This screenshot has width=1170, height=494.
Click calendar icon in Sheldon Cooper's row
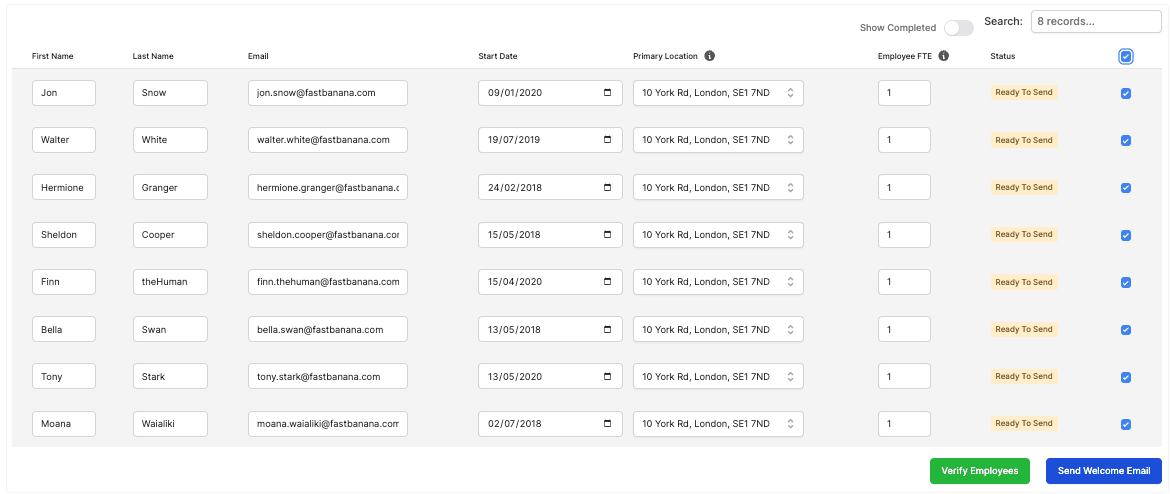[607, 235]
